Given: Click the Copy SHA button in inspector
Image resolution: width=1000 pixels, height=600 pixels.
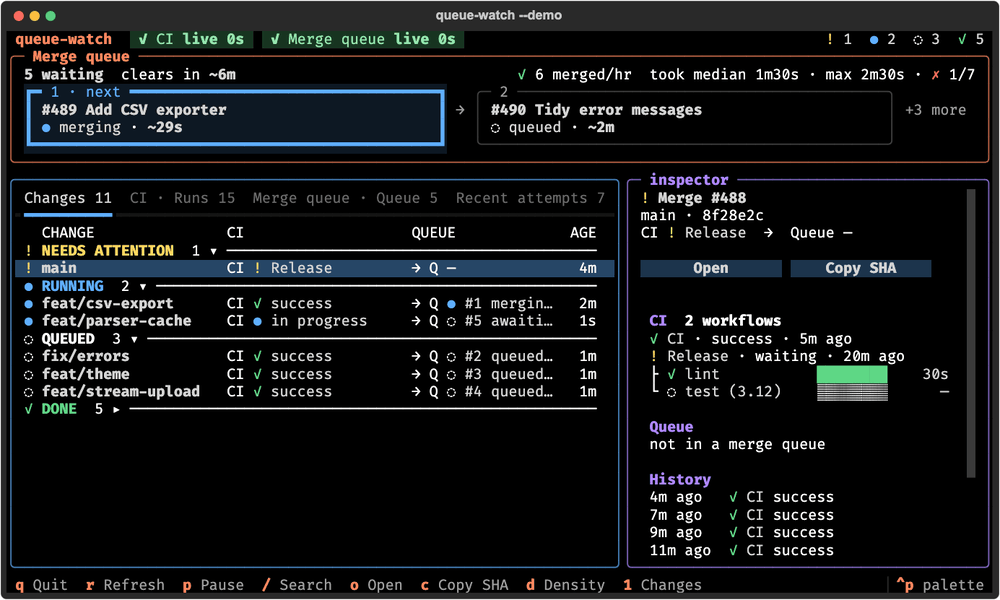Looking at the screenshot, I should 860,268.
